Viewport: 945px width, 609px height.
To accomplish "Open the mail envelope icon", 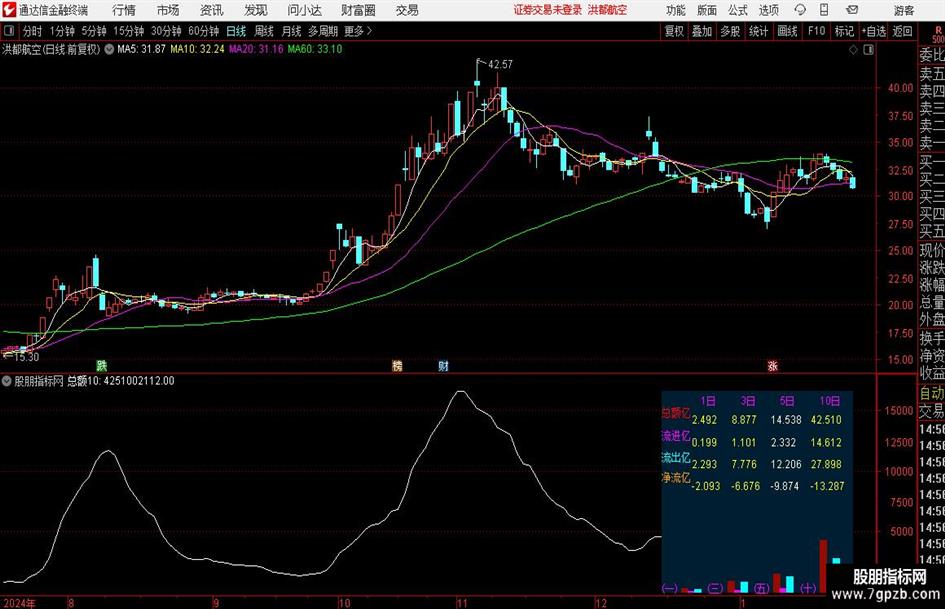I will pos(852,10).
